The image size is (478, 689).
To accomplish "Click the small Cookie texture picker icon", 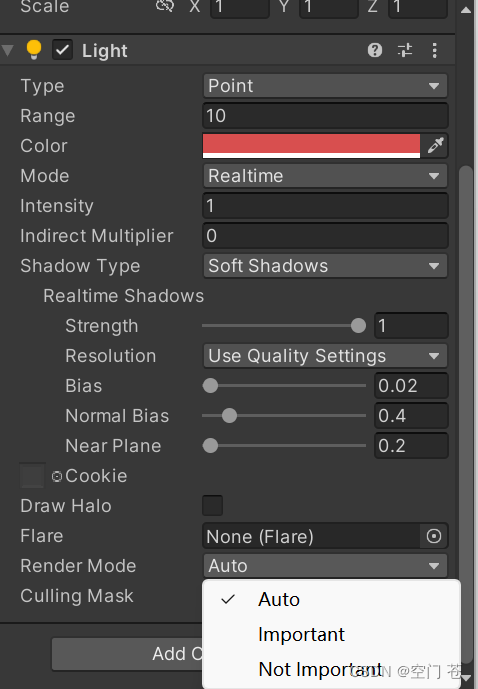I will tap(57, 476).
